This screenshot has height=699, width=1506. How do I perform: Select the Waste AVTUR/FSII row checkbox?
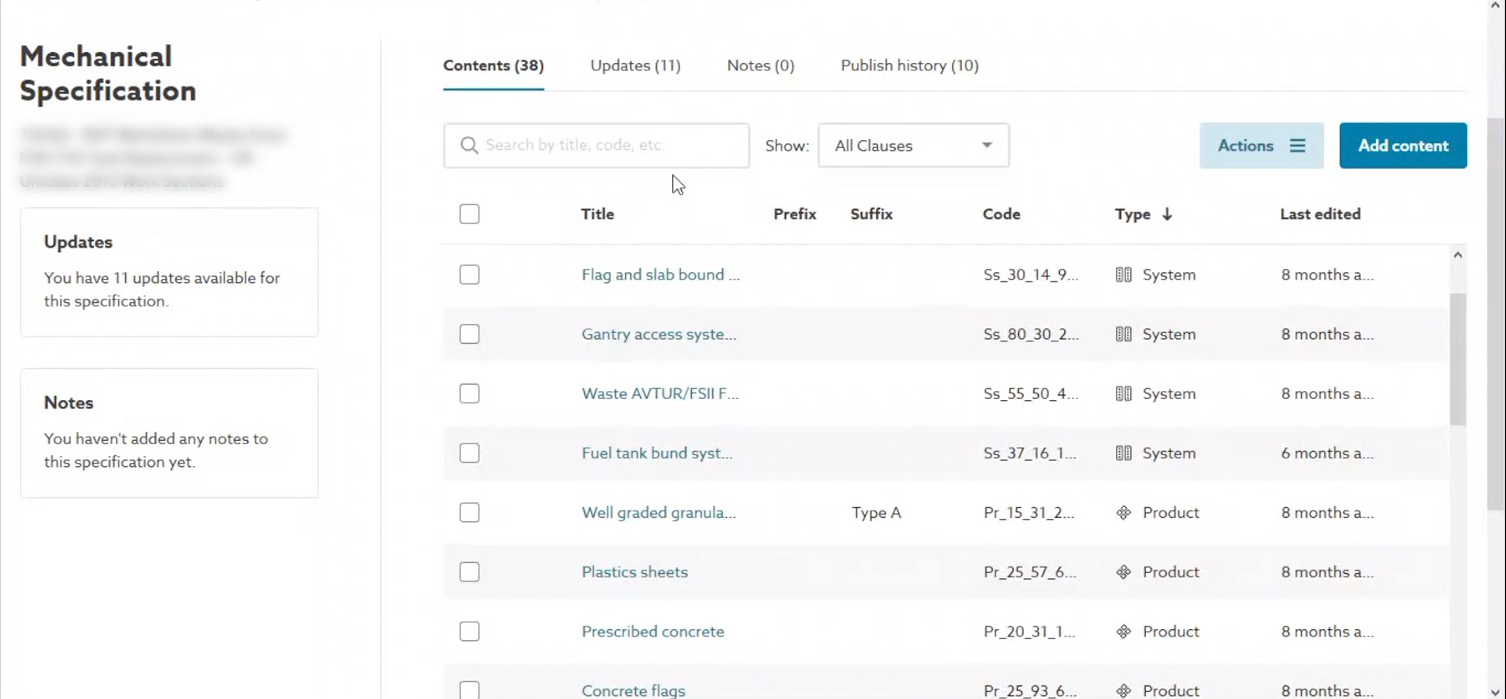pyautogui.click(x=469, y=394)
